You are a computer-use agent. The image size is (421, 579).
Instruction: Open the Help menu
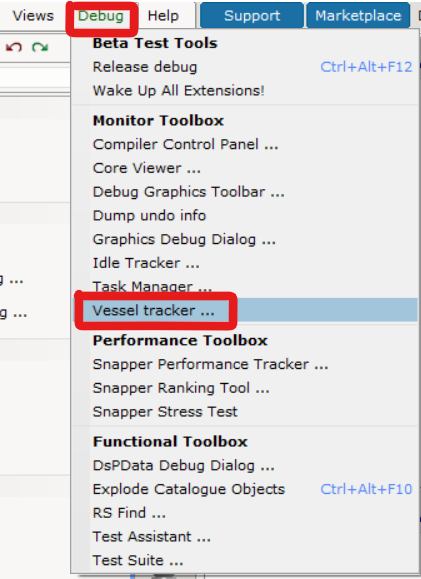tap(163, 16)
